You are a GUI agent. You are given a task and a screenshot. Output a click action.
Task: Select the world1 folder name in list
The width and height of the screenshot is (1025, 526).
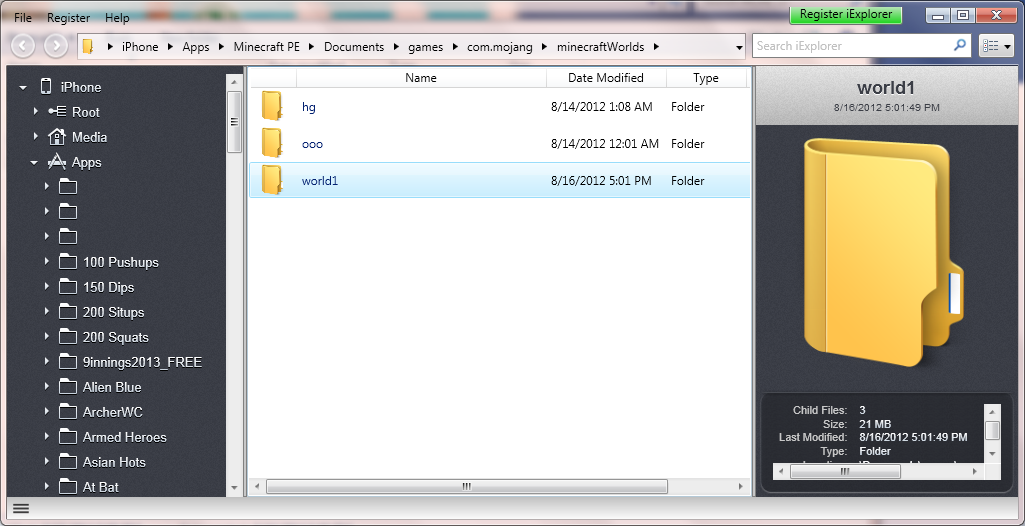(320, 181)
